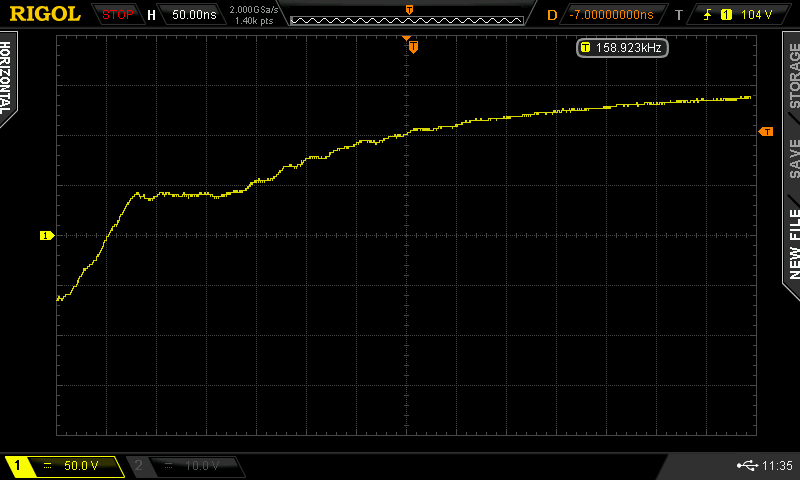Click the -7.00000000ns delay field
The image size is (800, 480).
pos(610,15)
